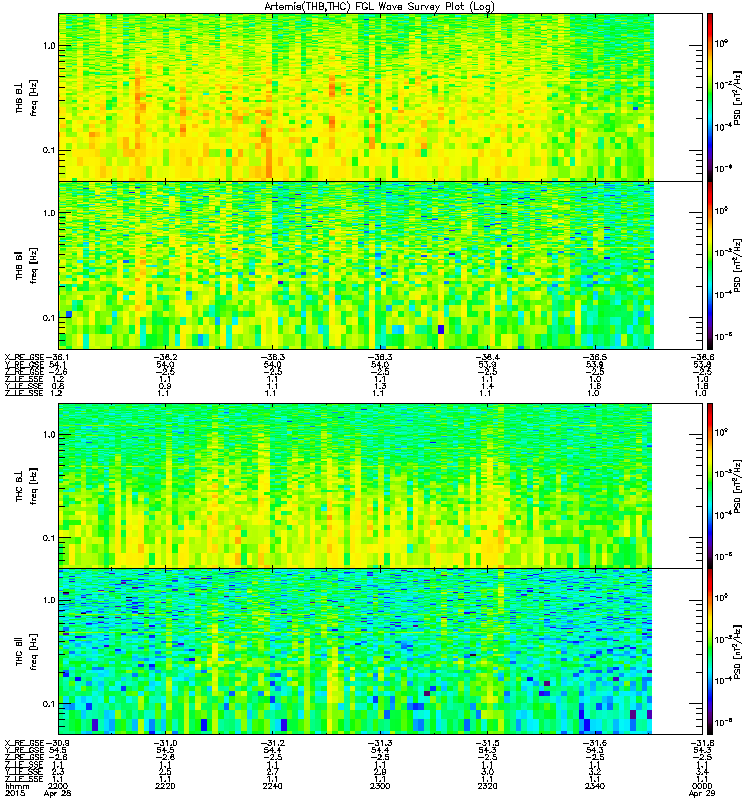Click the THC X_RE_GSE value -31.6
The width and height of the screenshot is (750, 800).
[x=595, y=743]
